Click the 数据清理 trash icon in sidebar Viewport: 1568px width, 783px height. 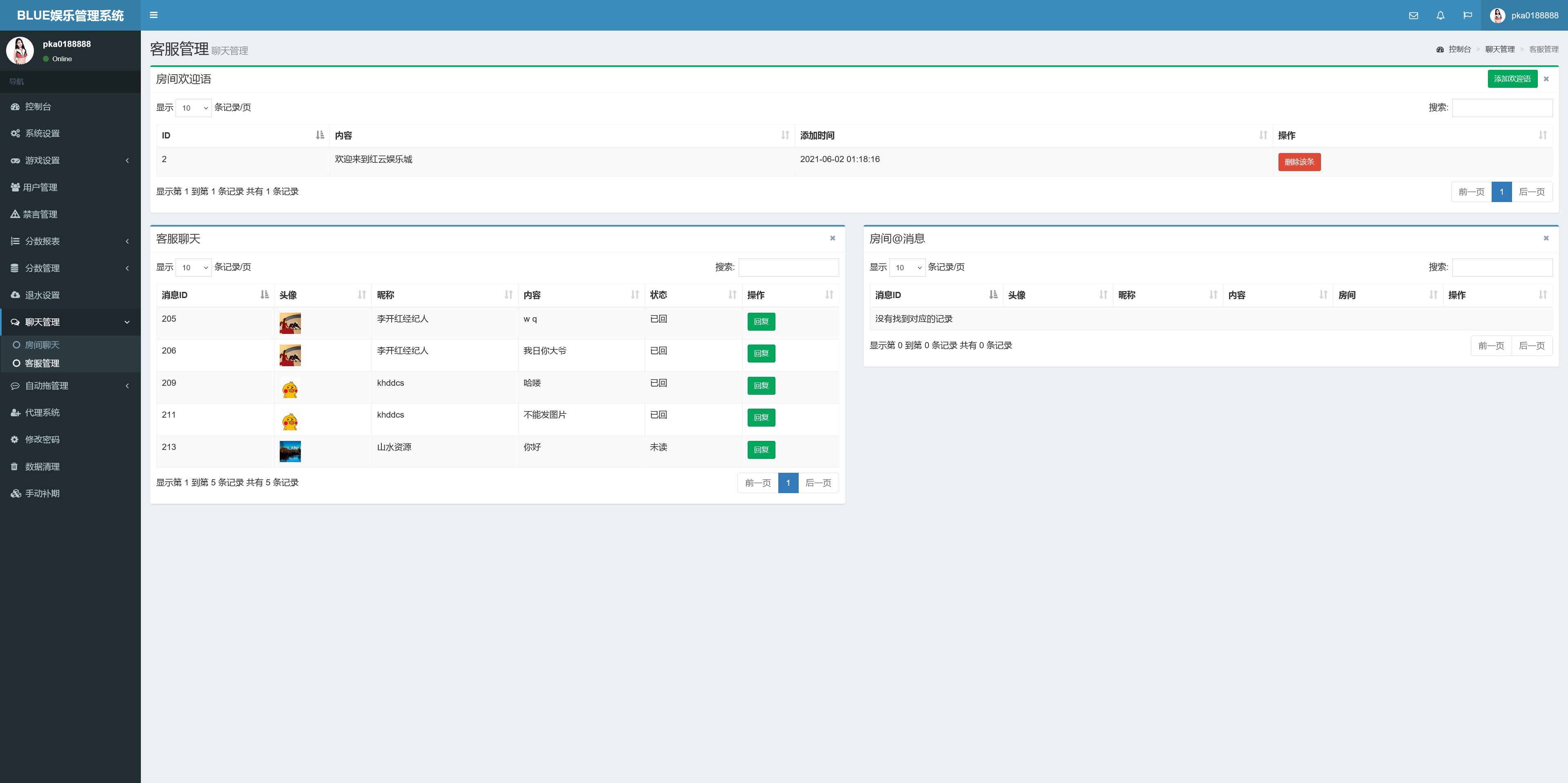click(15, 467)
